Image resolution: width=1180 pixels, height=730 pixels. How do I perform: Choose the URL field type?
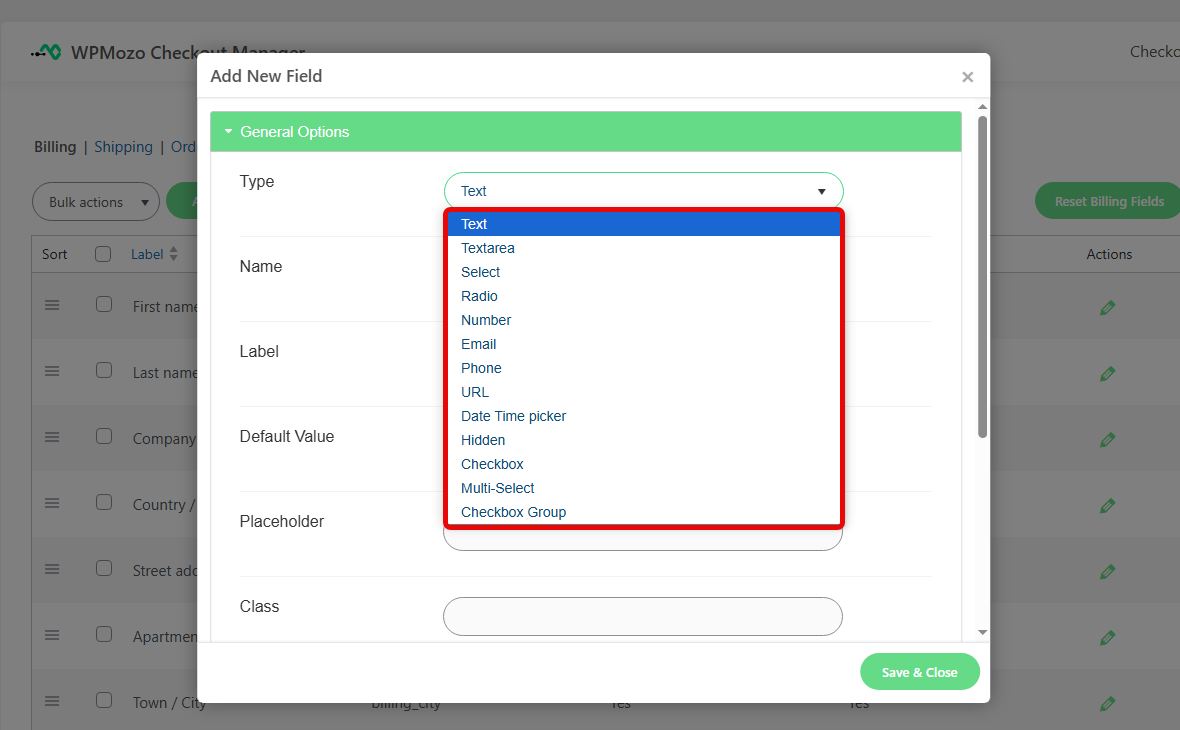643,393
